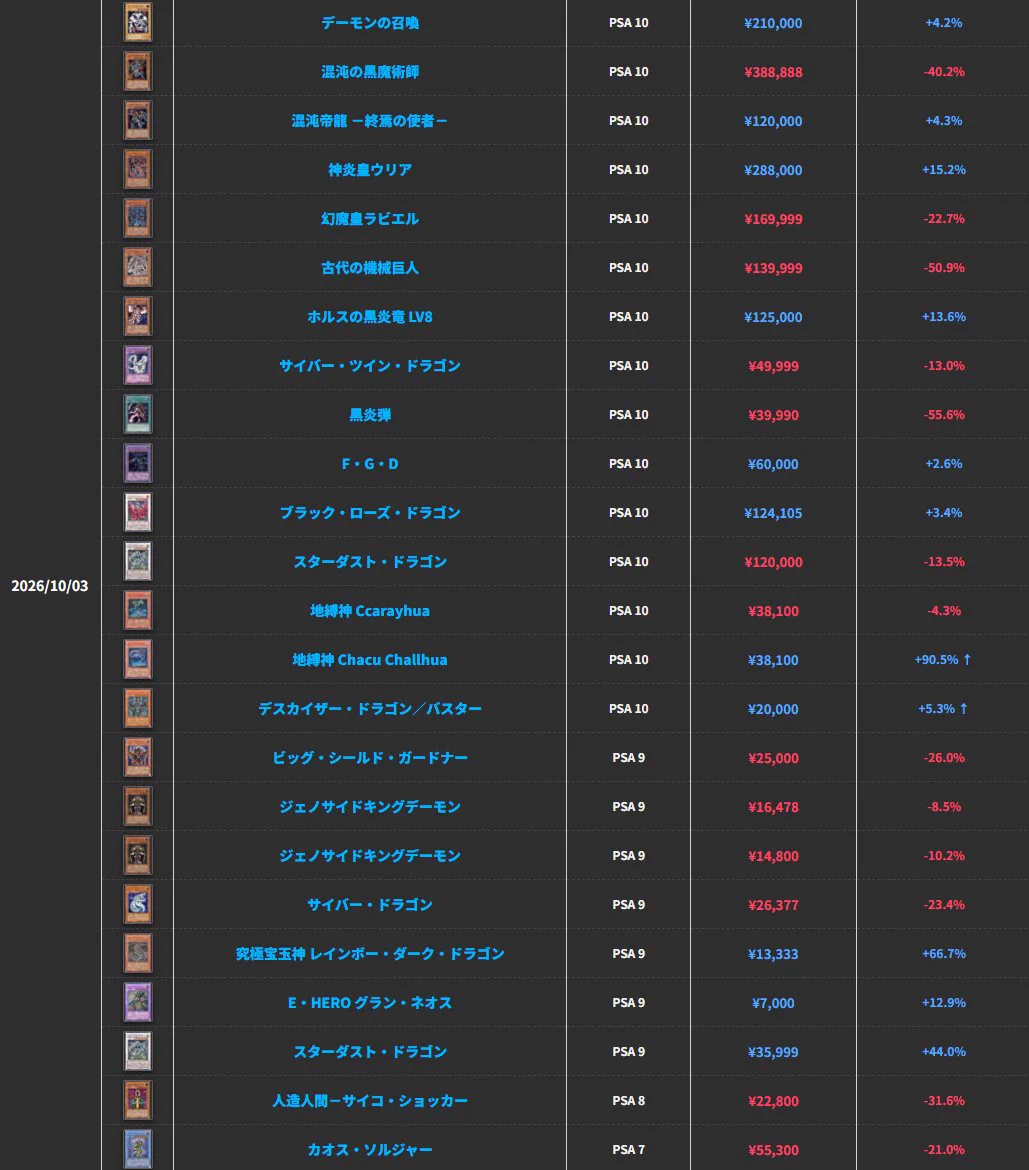This screenshot has height=1170, width=1029.
Task: Open the 人造人間－サイコ・ショッカー link
Action: pos(369,1101)
